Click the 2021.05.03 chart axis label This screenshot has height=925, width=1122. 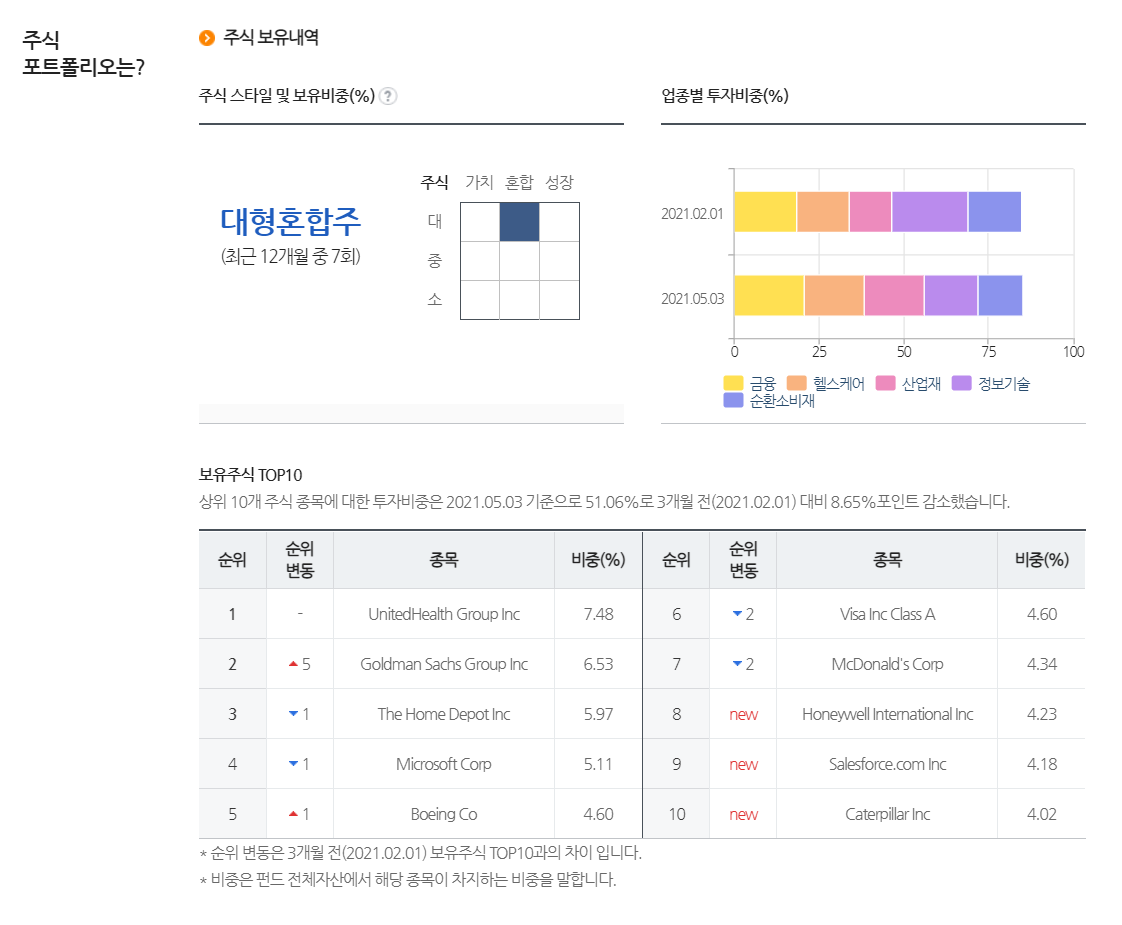pos(692,298)
